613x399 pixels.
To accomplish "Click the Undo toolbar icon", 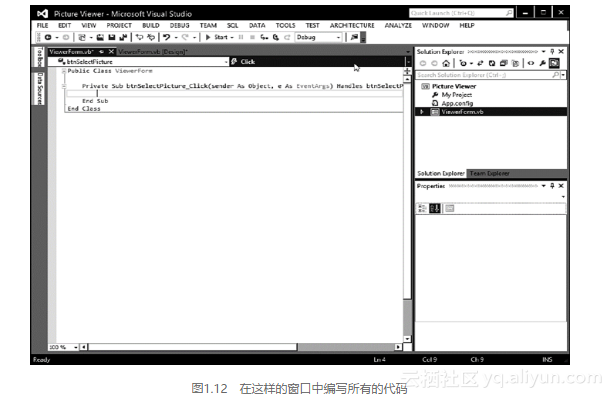I will [x=167, y=37].
